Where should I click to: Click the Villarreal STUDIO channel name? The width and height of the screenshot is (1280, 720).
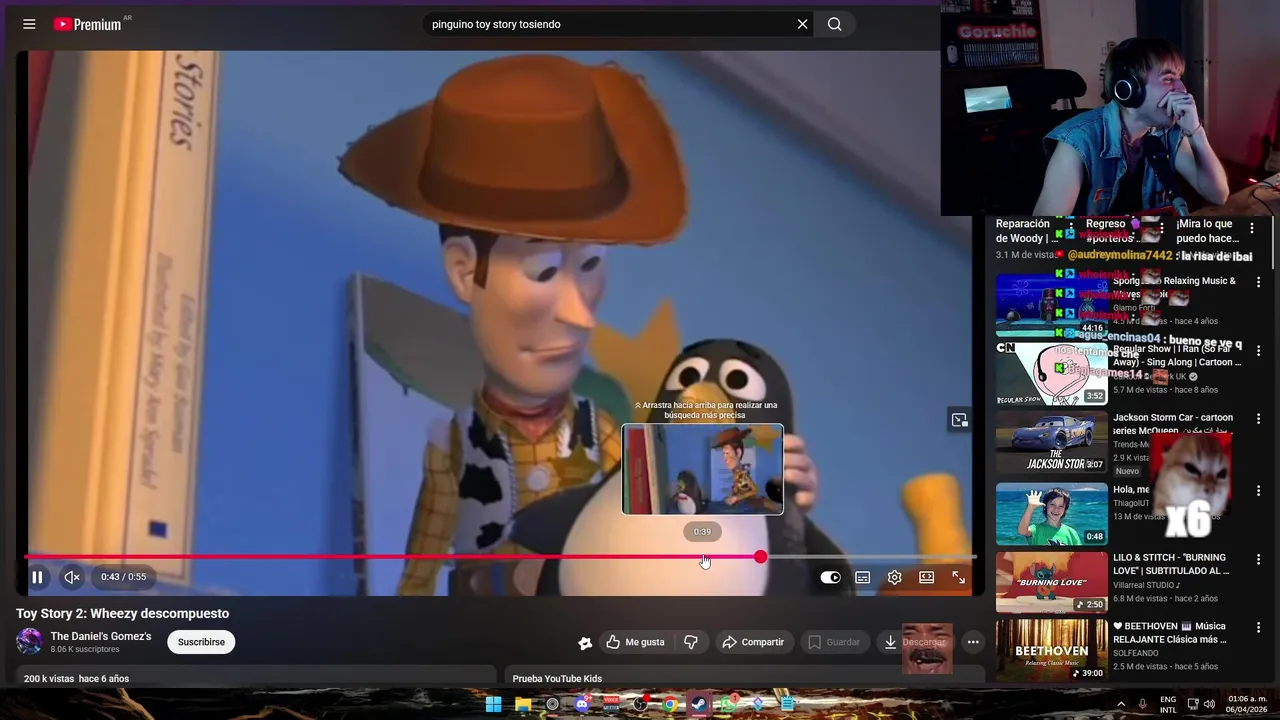pos(1146,585)
